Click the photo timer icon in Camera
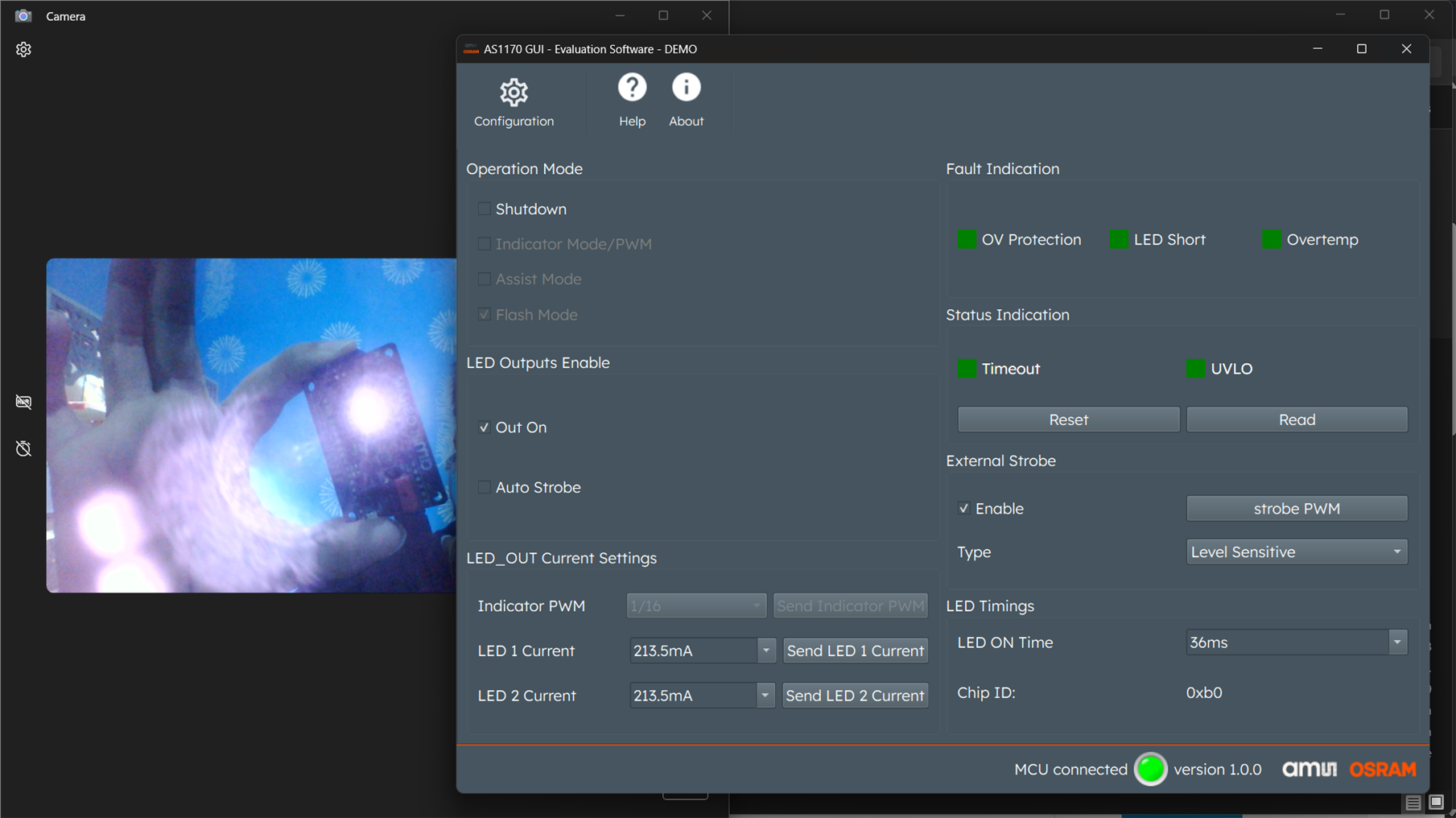 (23, 448)
